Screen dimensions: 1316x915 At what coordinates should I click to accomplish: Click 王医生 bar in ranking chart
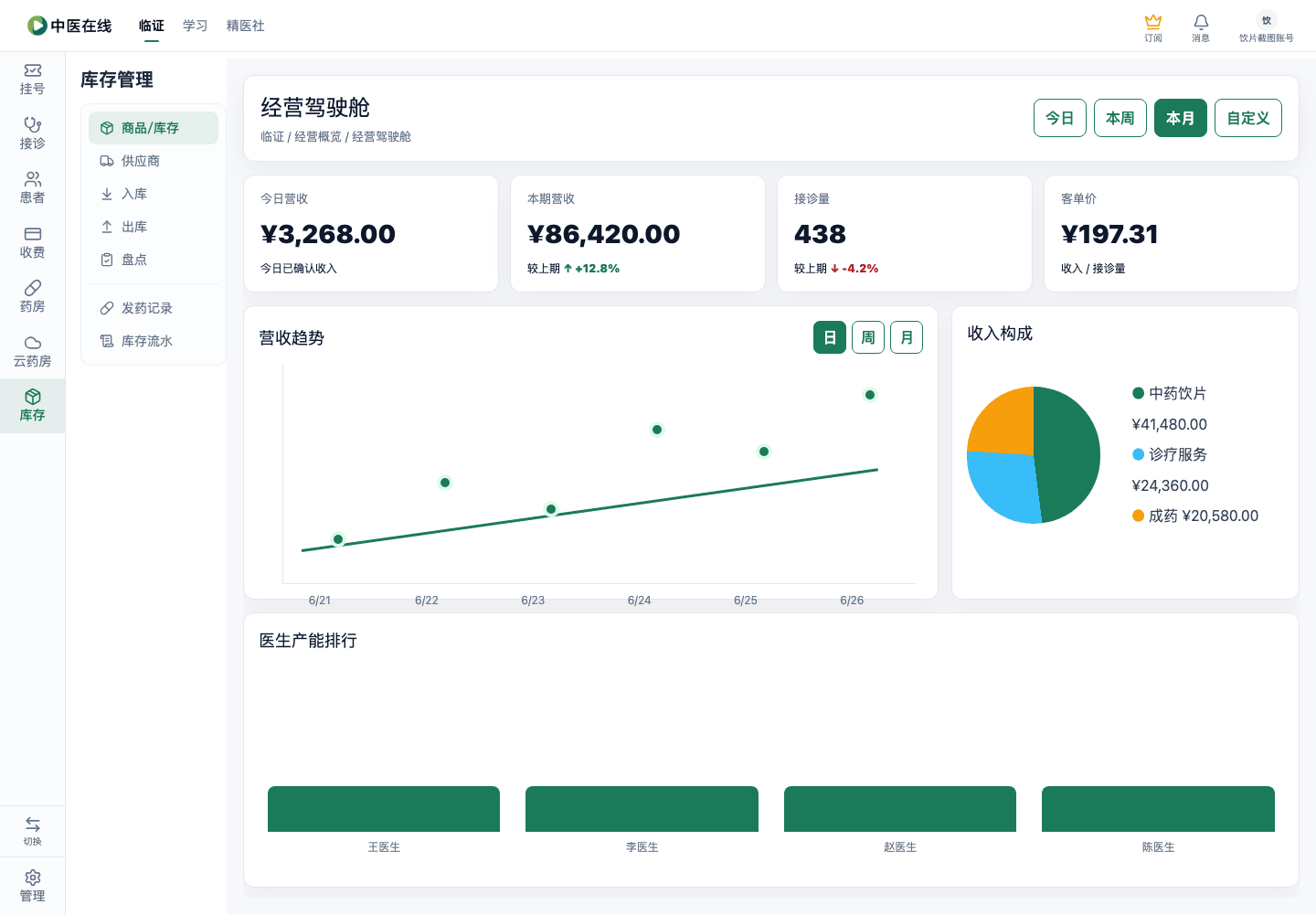pos(384,809)
